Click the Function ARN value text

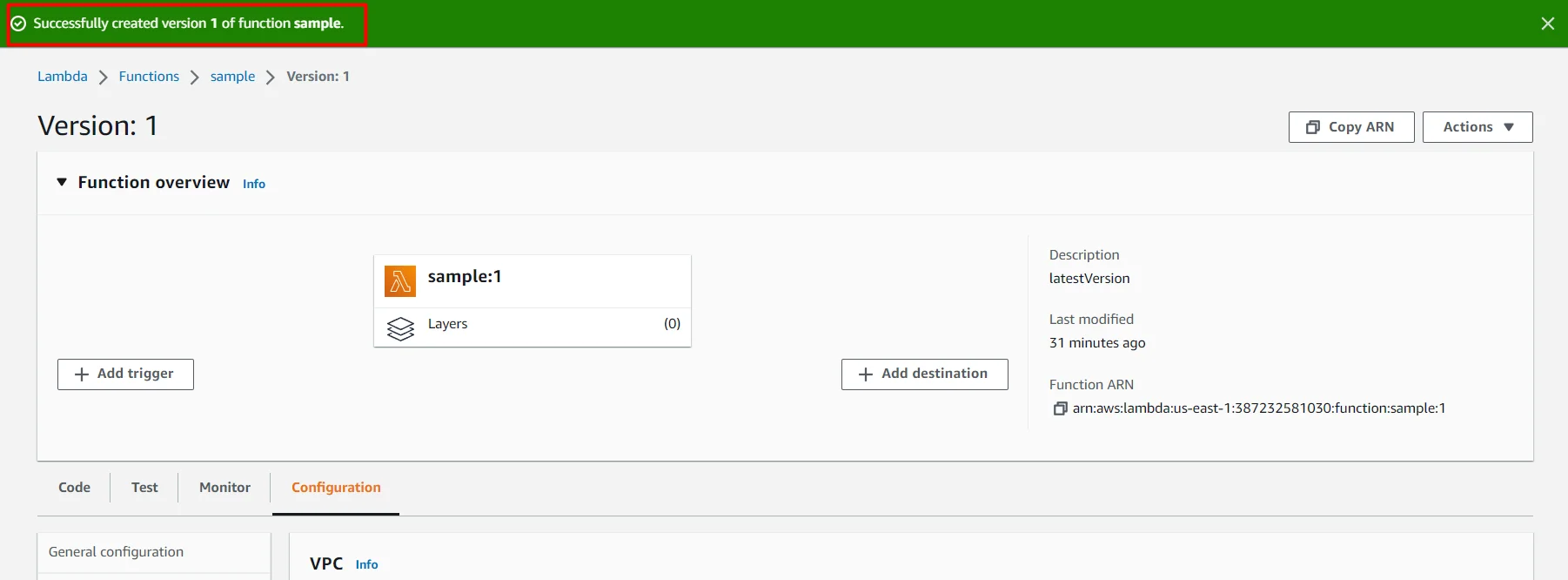click(1259, 408)
